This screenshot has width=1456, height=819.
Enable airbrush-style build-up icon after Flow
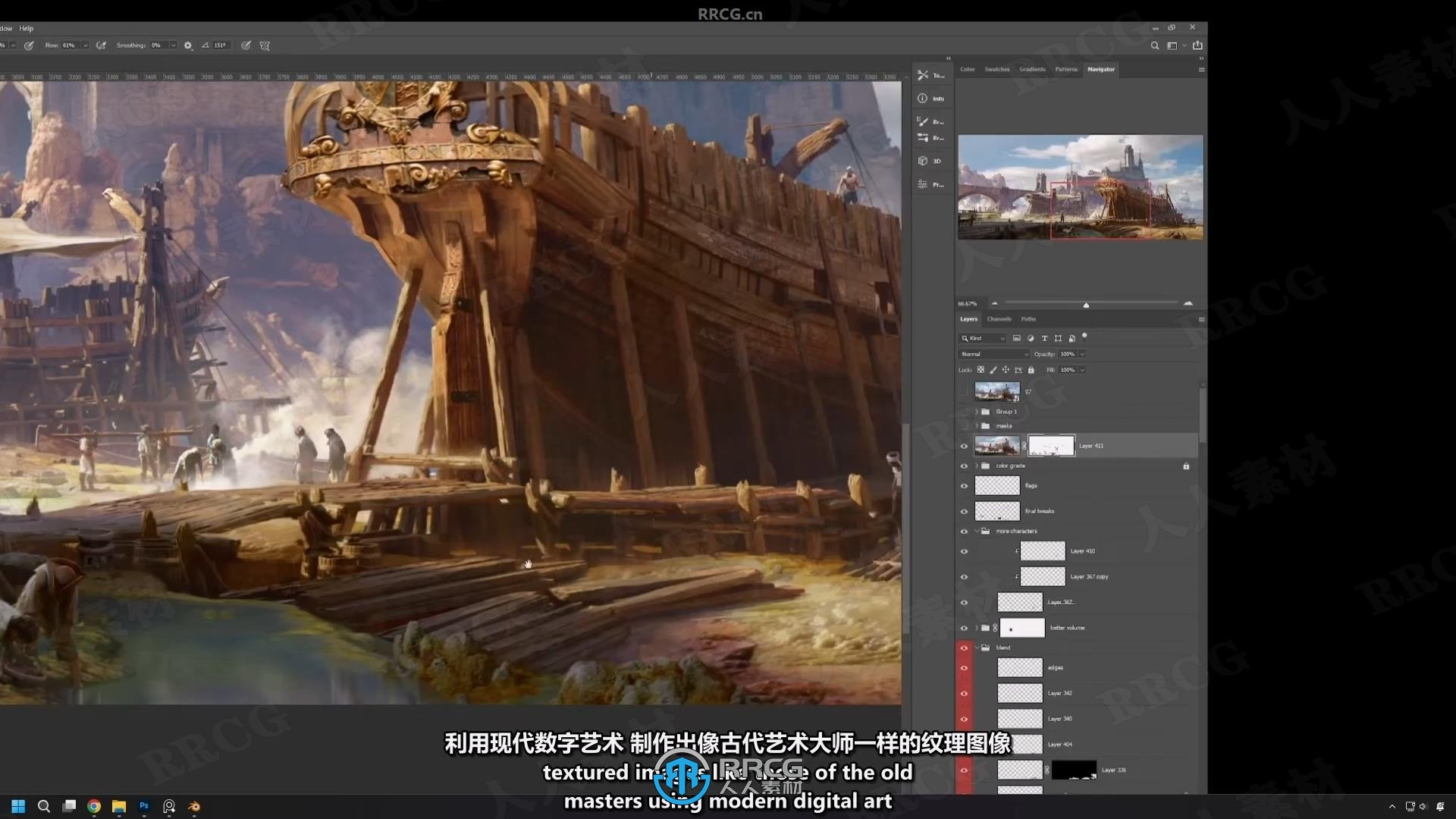click(101, 45)
